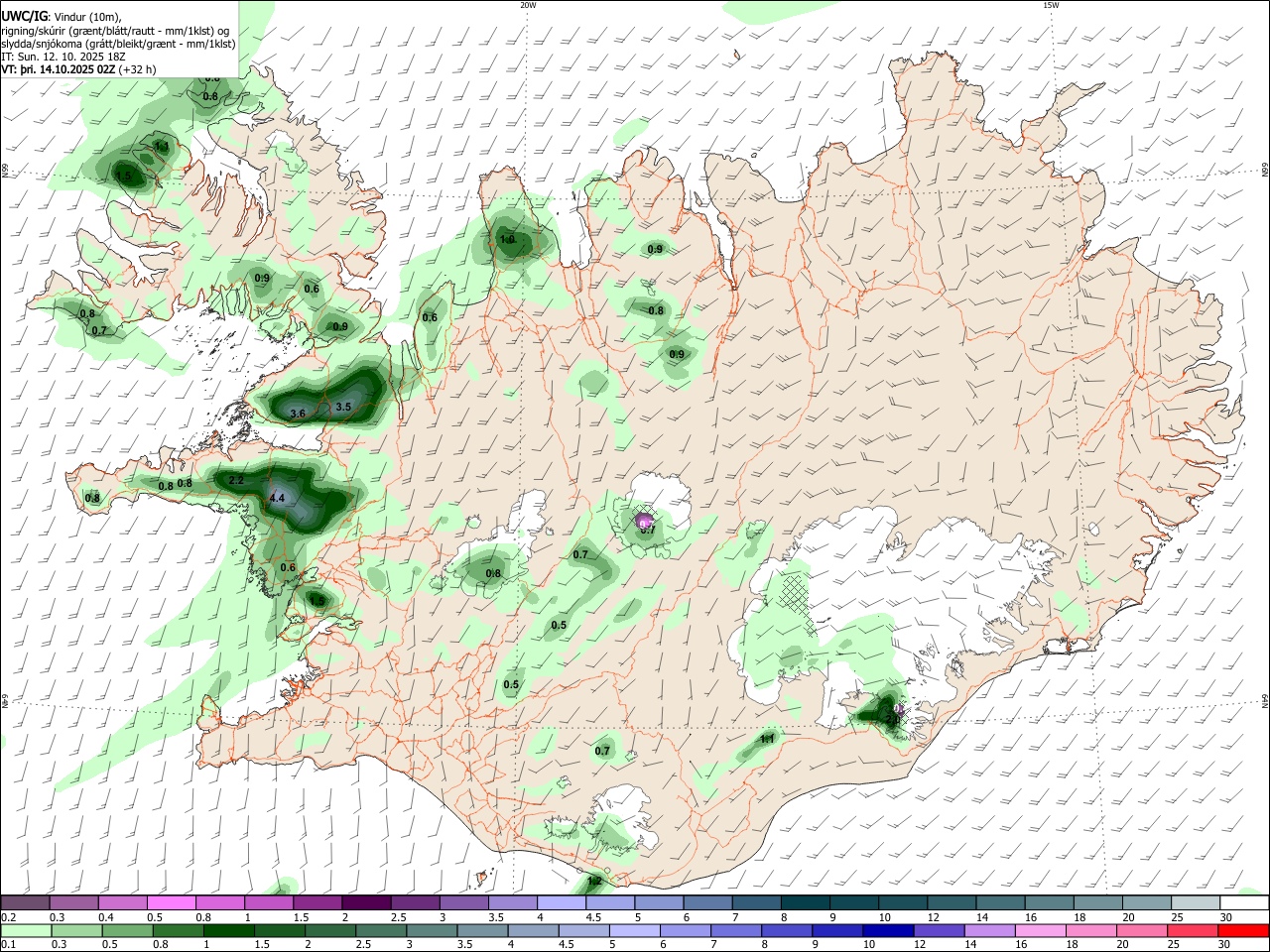Viewport: 1270px width, 952px height.
Task: Pick the bright red lower legend swatch after 30
Action: 1244,930
